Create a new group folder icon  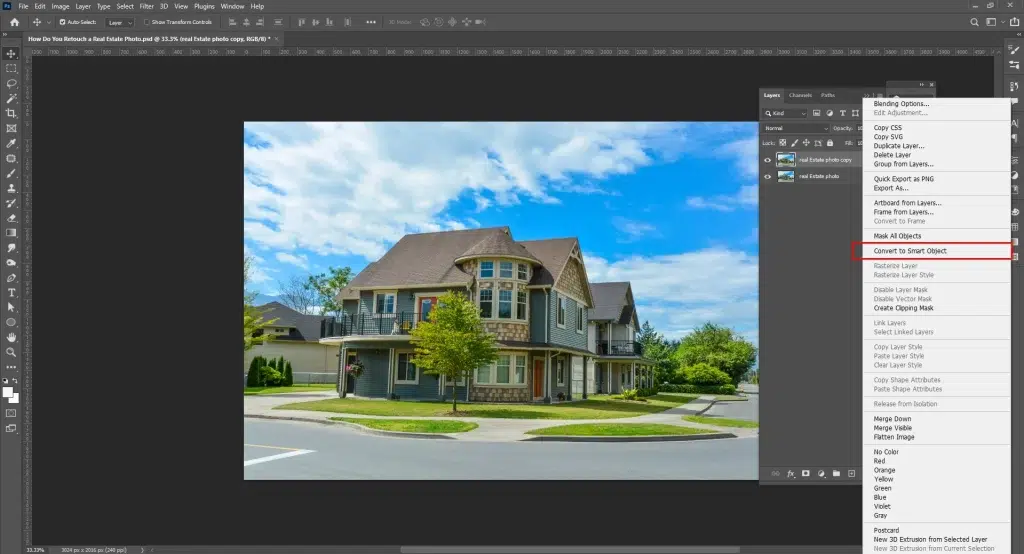tap(836, 474)
